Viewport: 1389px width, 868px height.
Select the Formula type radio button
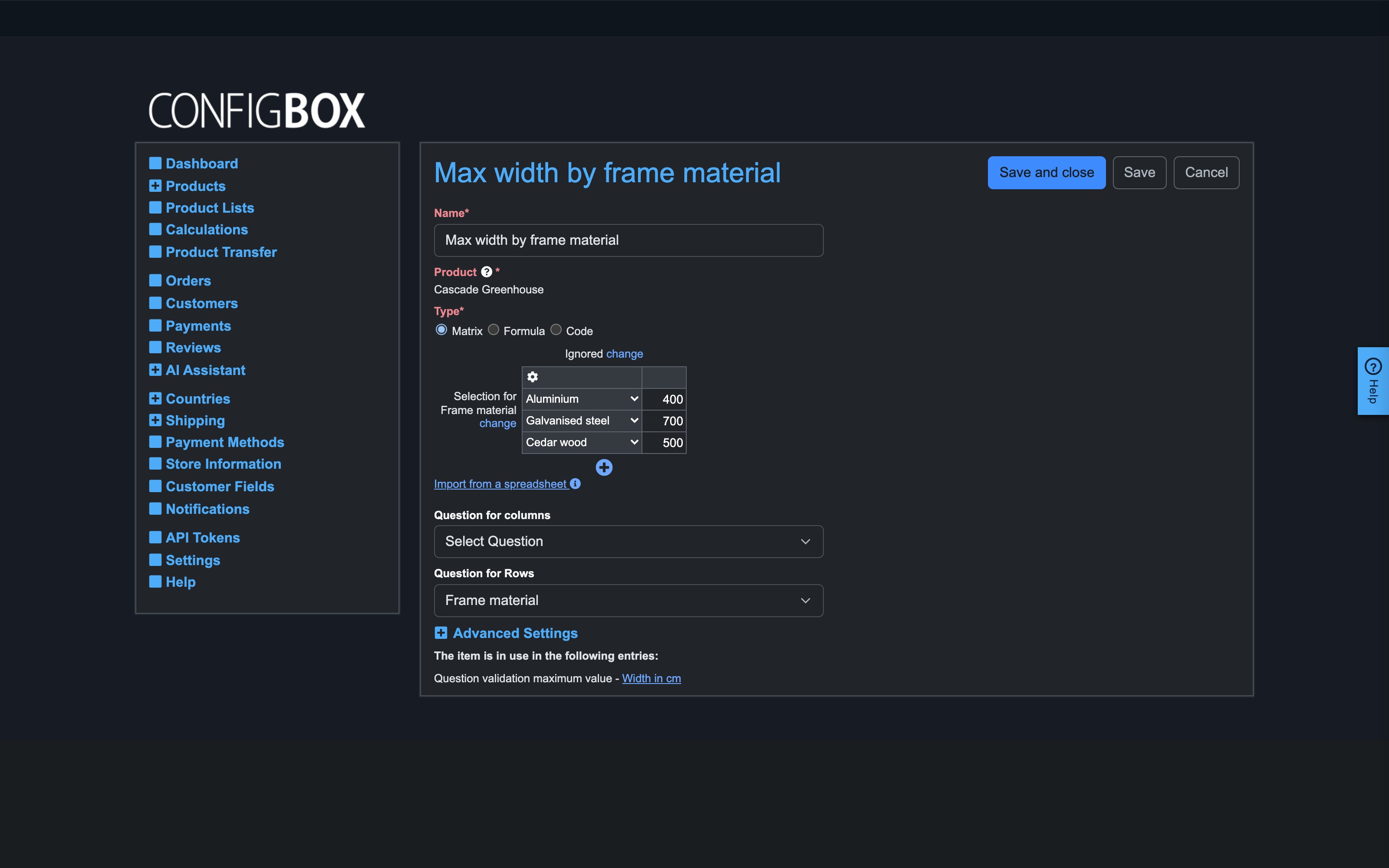pos(494,329)
